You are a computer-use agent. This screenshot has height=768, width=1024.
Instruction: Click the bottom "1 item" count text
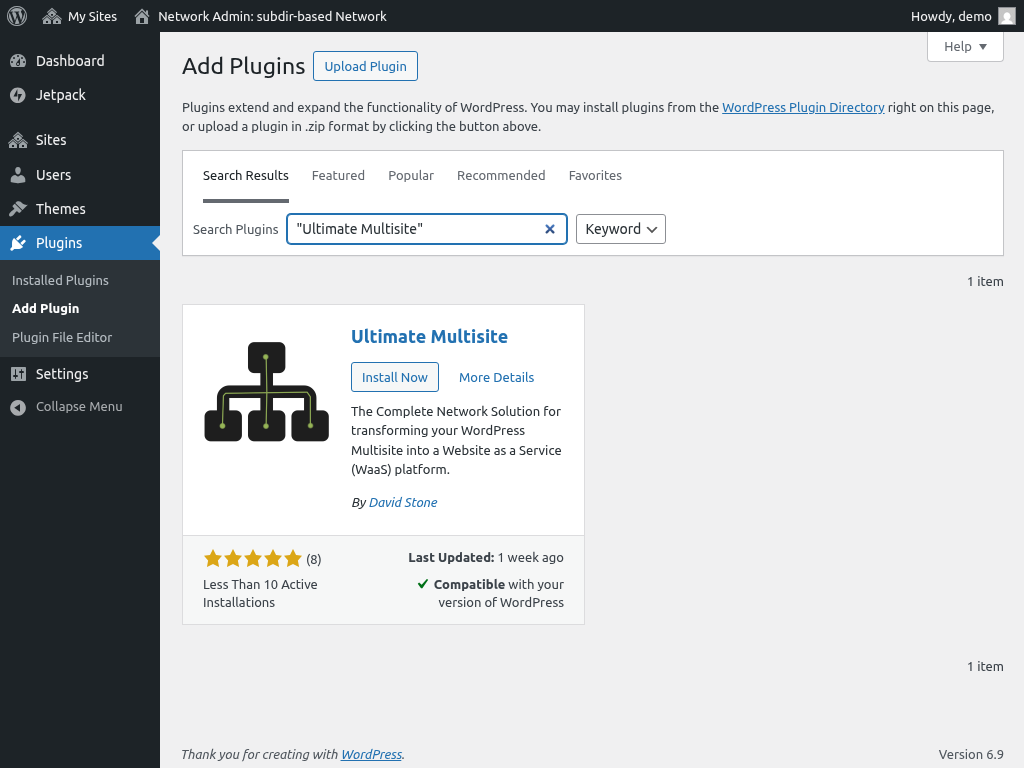tap(985, 667)
